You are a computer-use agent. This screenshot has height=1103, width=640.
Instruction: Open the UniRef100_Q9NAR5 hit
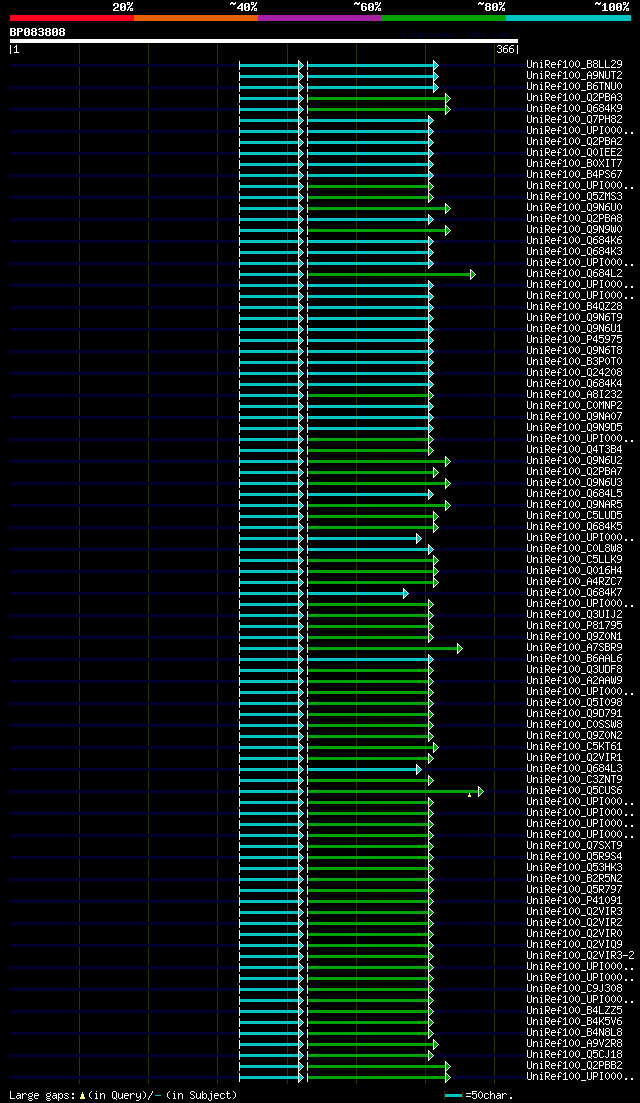click(x=574, y=504)
